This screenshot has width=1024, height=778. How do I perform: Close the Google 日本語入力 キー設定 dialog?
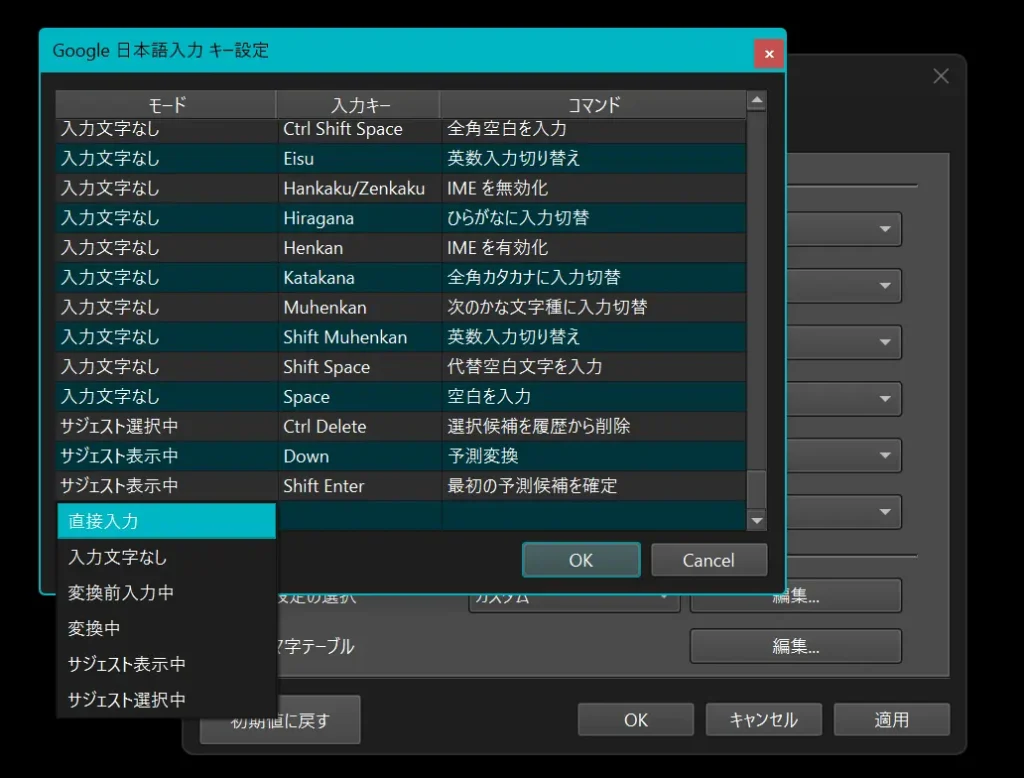pyautogui.click(x=769, y=54)
